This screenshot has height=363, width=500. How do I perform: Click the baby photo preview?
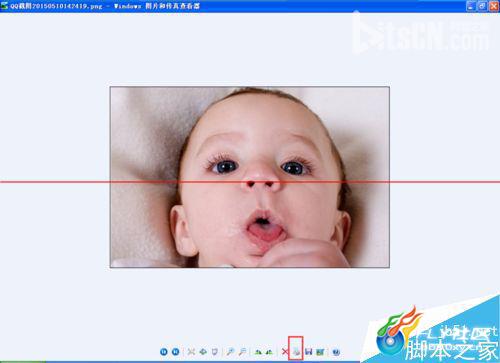[250, 177]
